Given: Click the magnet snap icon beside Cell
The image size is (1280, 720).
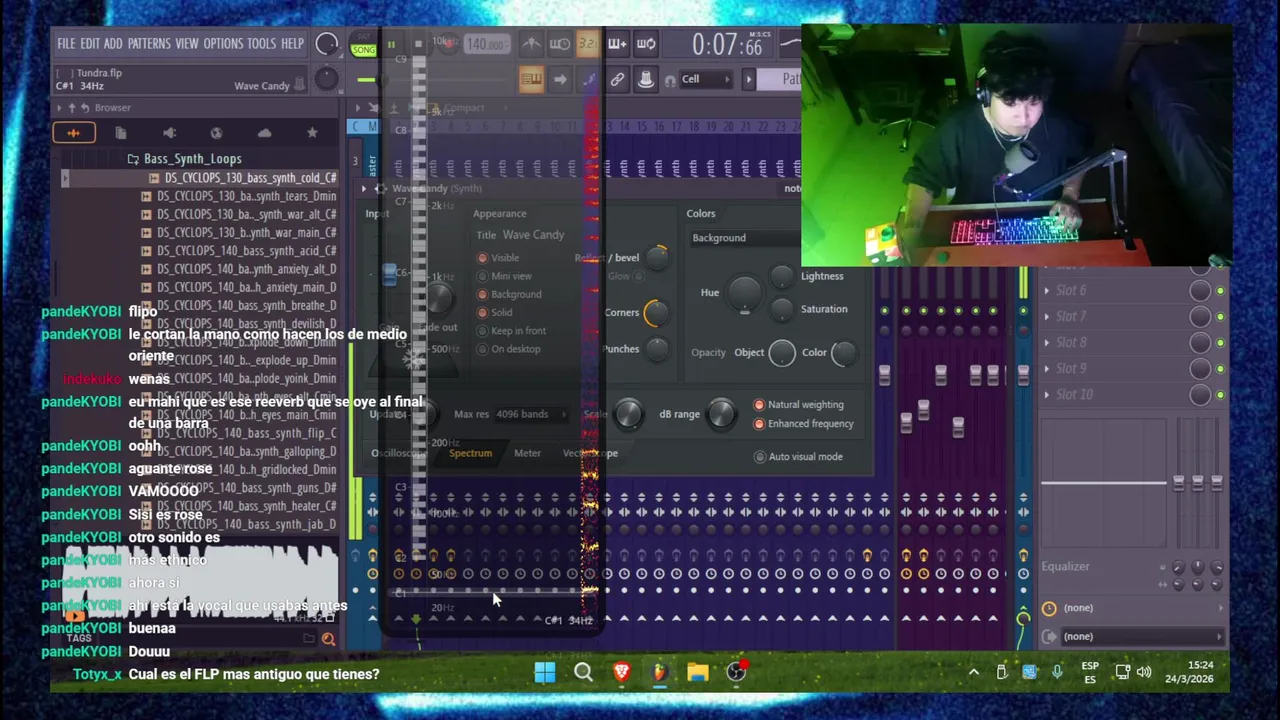Looking at the screenshot, I should pos(670,80).
